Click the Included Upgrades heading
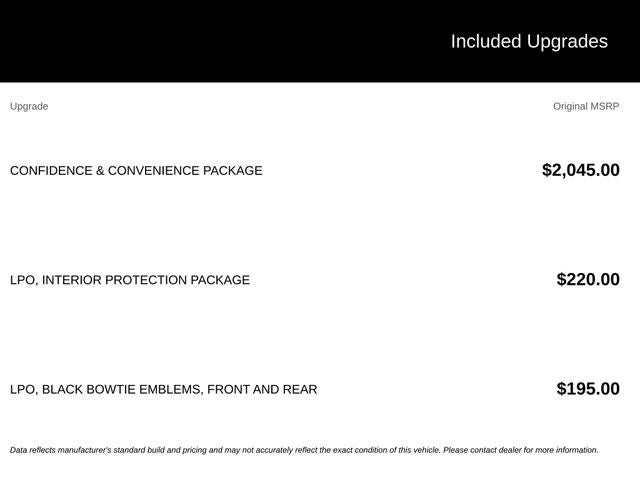This screenshot has width=640, height=480. (529, 42)
